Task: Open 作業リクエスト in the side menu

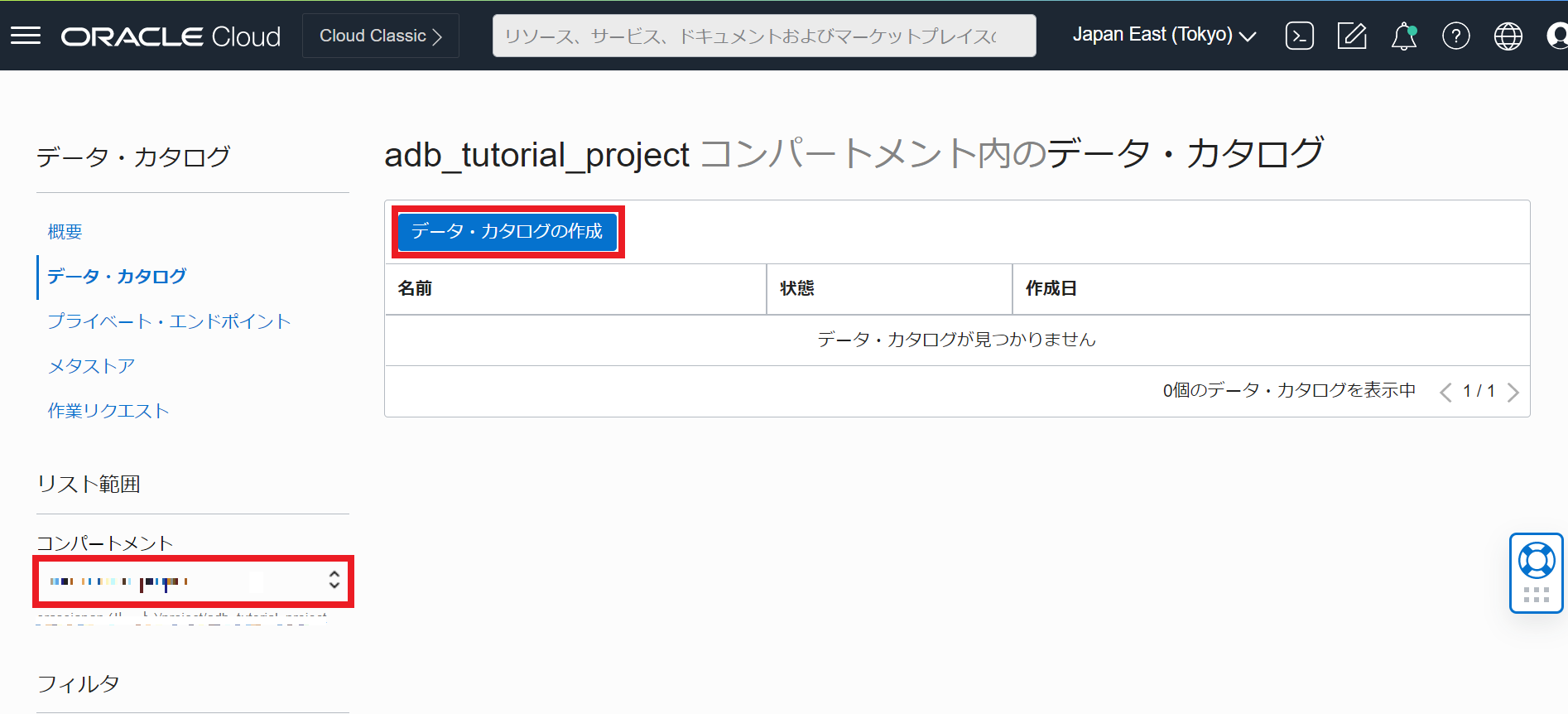Action: pyautogui.click(x=108, y=411)
